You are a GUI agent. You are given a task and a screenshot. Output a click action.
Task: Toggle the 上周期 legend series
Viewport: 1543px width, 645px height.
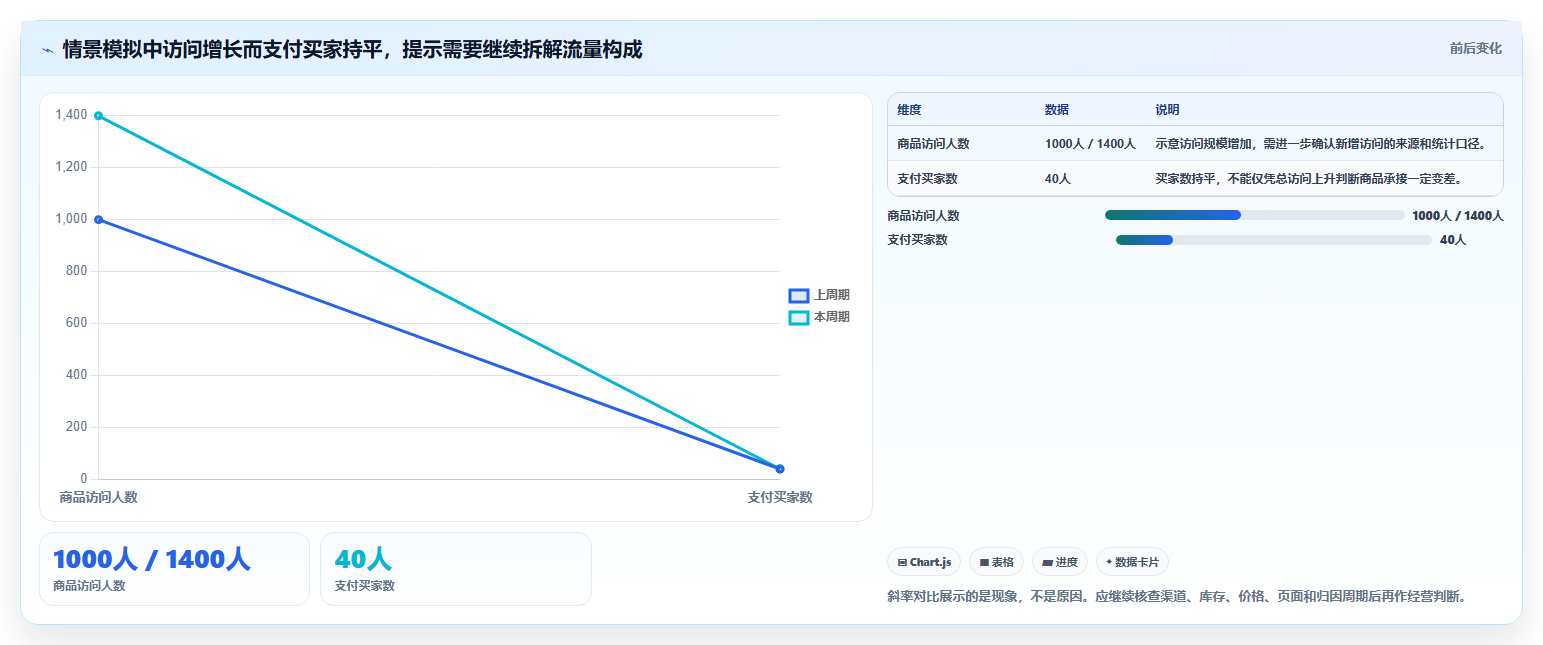click(819, 295)
